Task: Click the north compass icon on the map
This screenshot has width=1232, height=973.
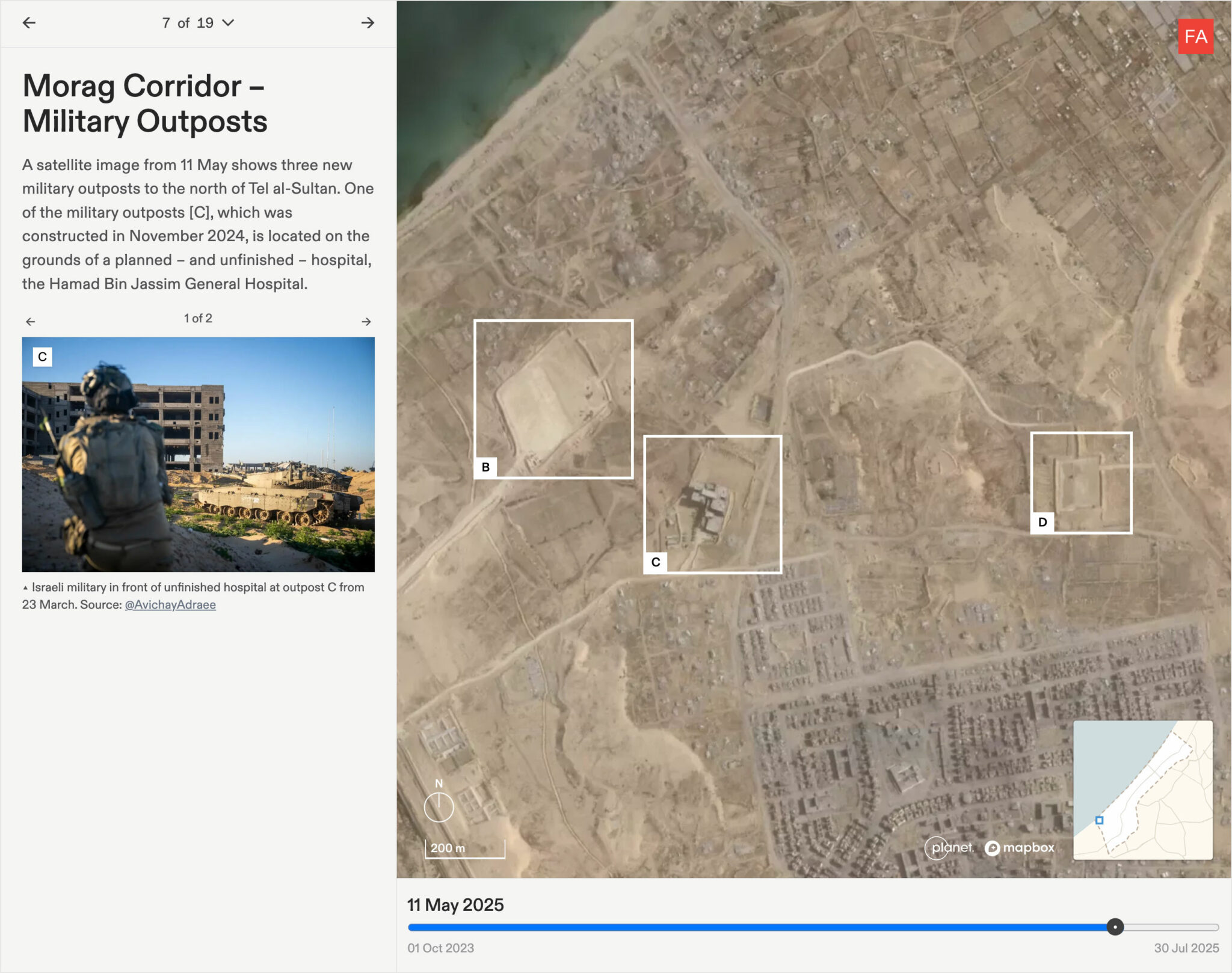Action: [x=439, y=807]
